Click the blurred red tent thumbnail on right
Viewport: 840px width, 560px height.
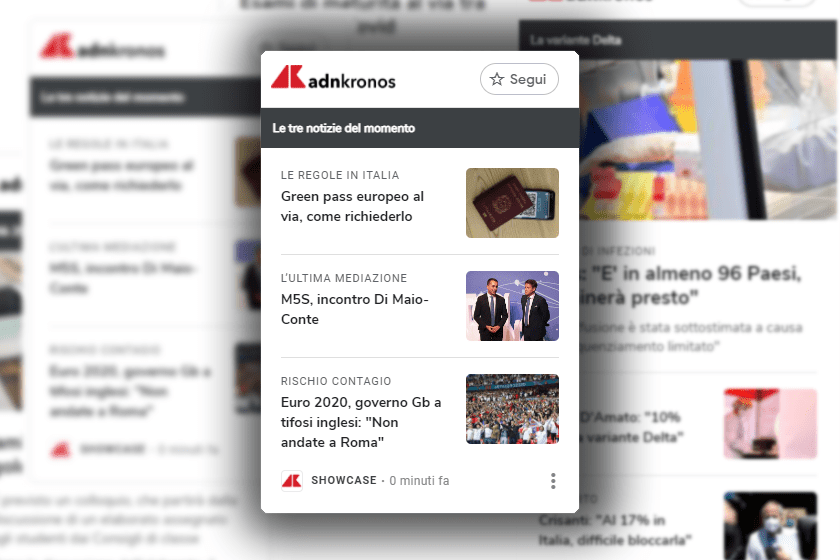[770, 423]
